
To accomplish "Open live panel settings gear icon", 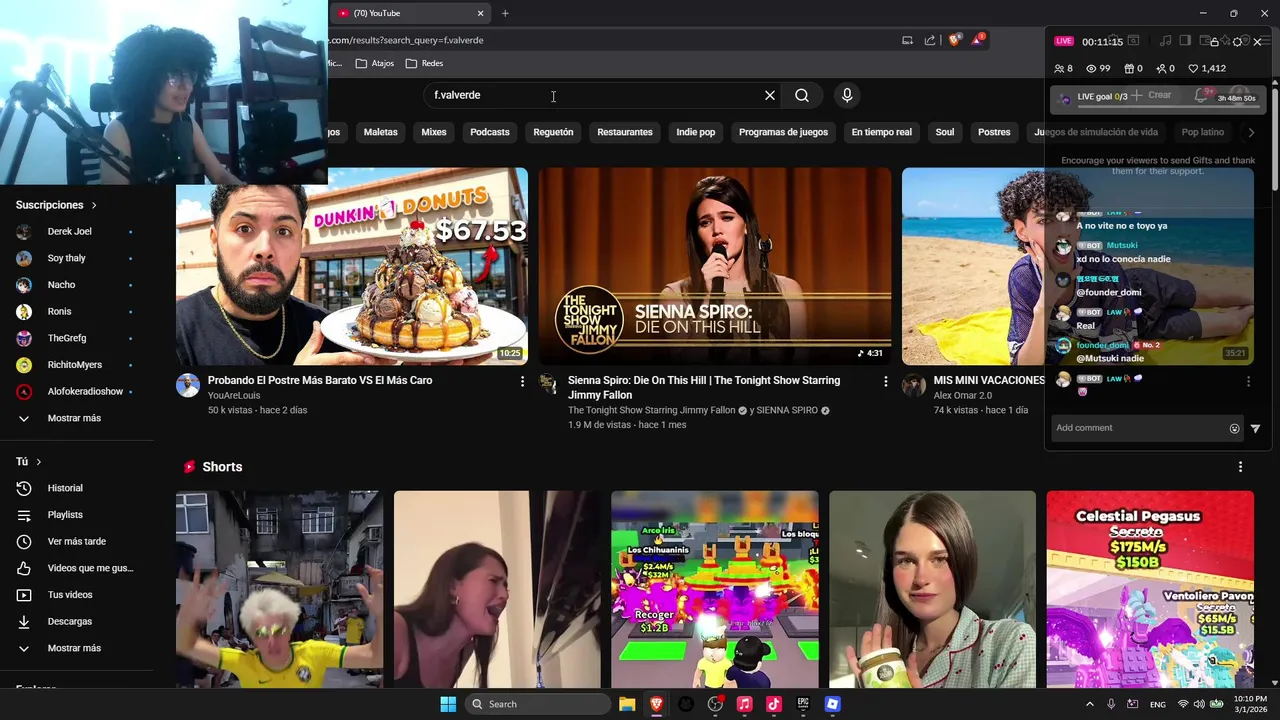I will coord(1237,41).
